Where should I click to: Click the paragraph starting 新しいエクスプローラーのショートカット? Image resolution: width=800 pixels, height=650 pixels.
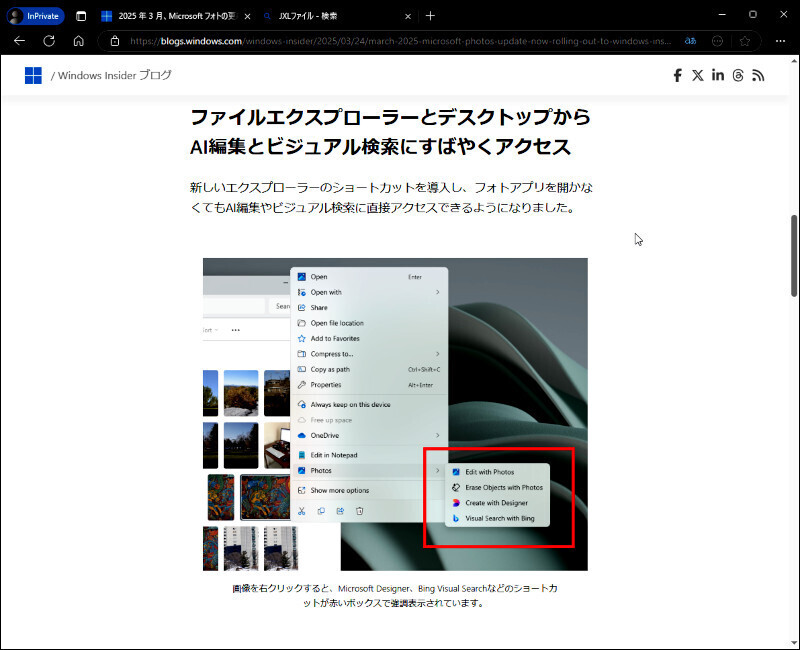(x=391, y=197)
